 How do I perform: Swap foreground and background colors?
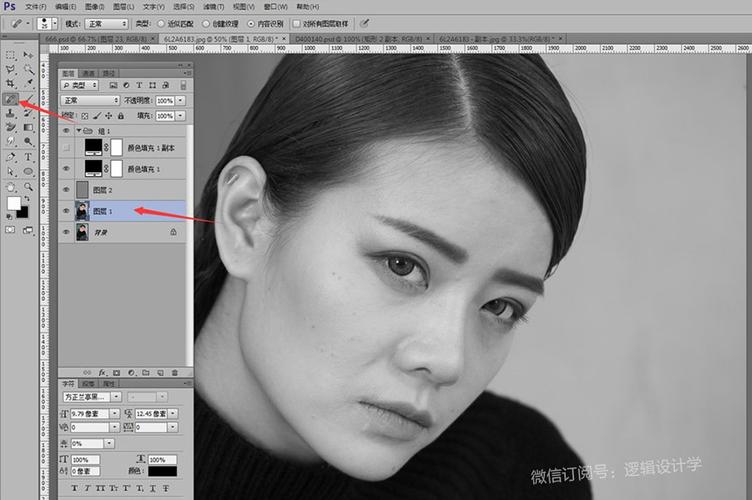click(x=27, y=198)
